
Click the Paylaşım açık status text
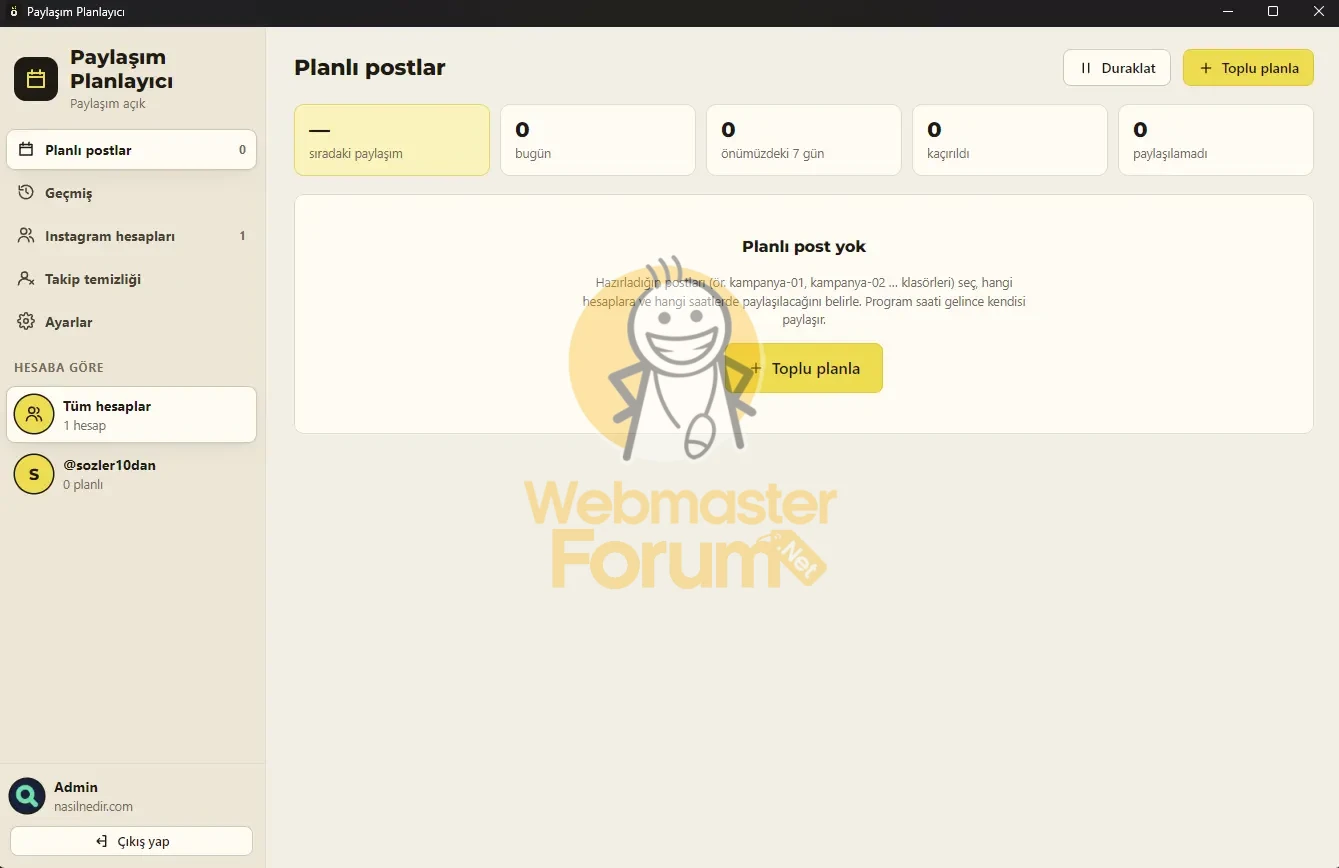[x=108, y=104]
